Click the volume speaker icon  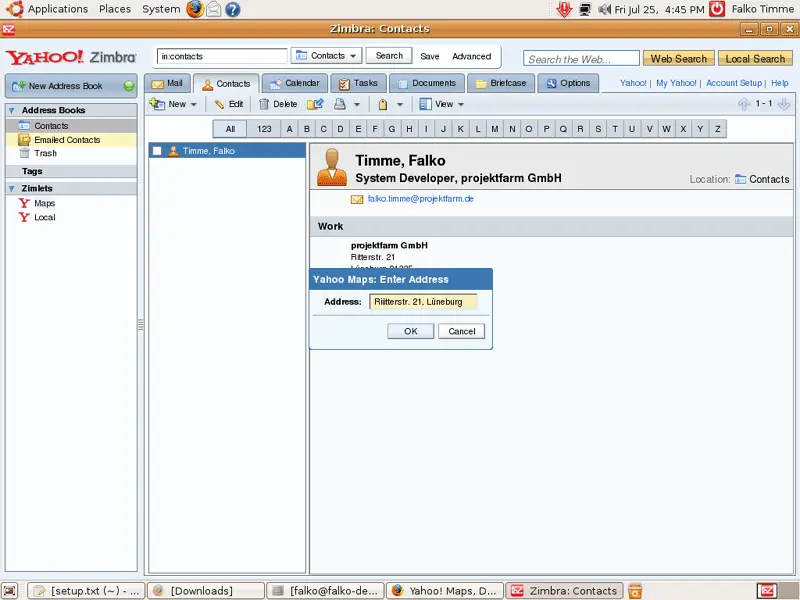(x=605, y=9)
